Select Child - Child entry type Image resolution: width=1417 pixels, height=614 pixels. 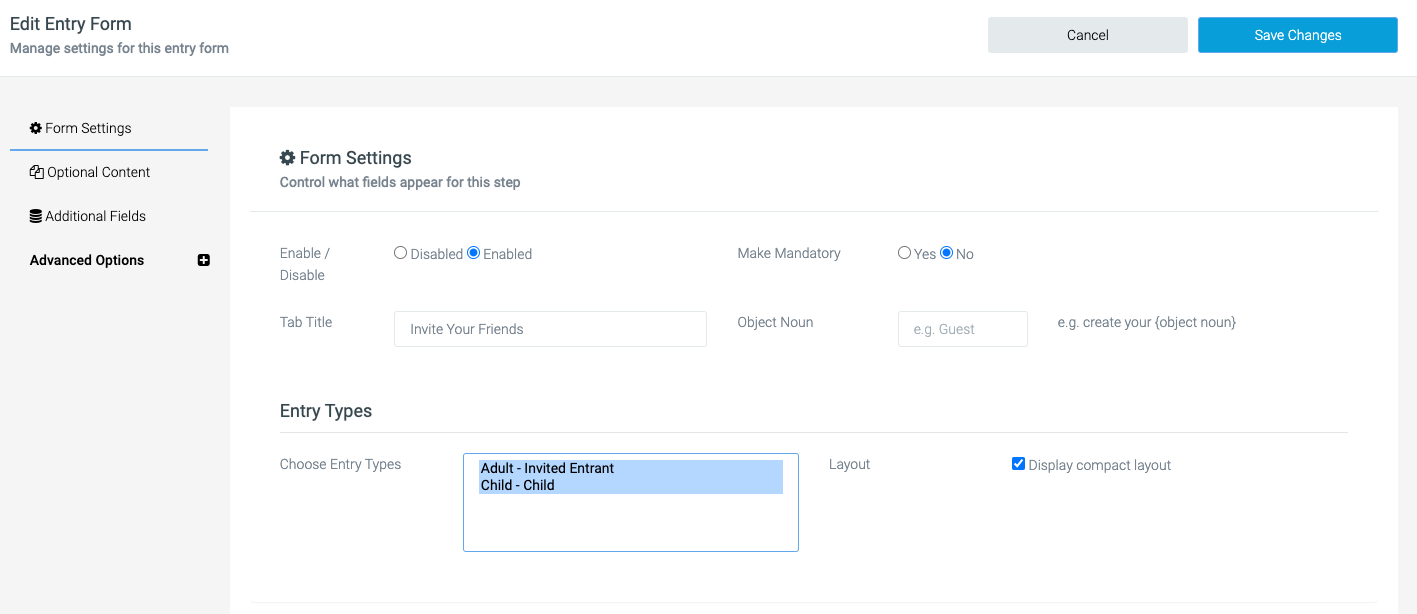[631, 485]
